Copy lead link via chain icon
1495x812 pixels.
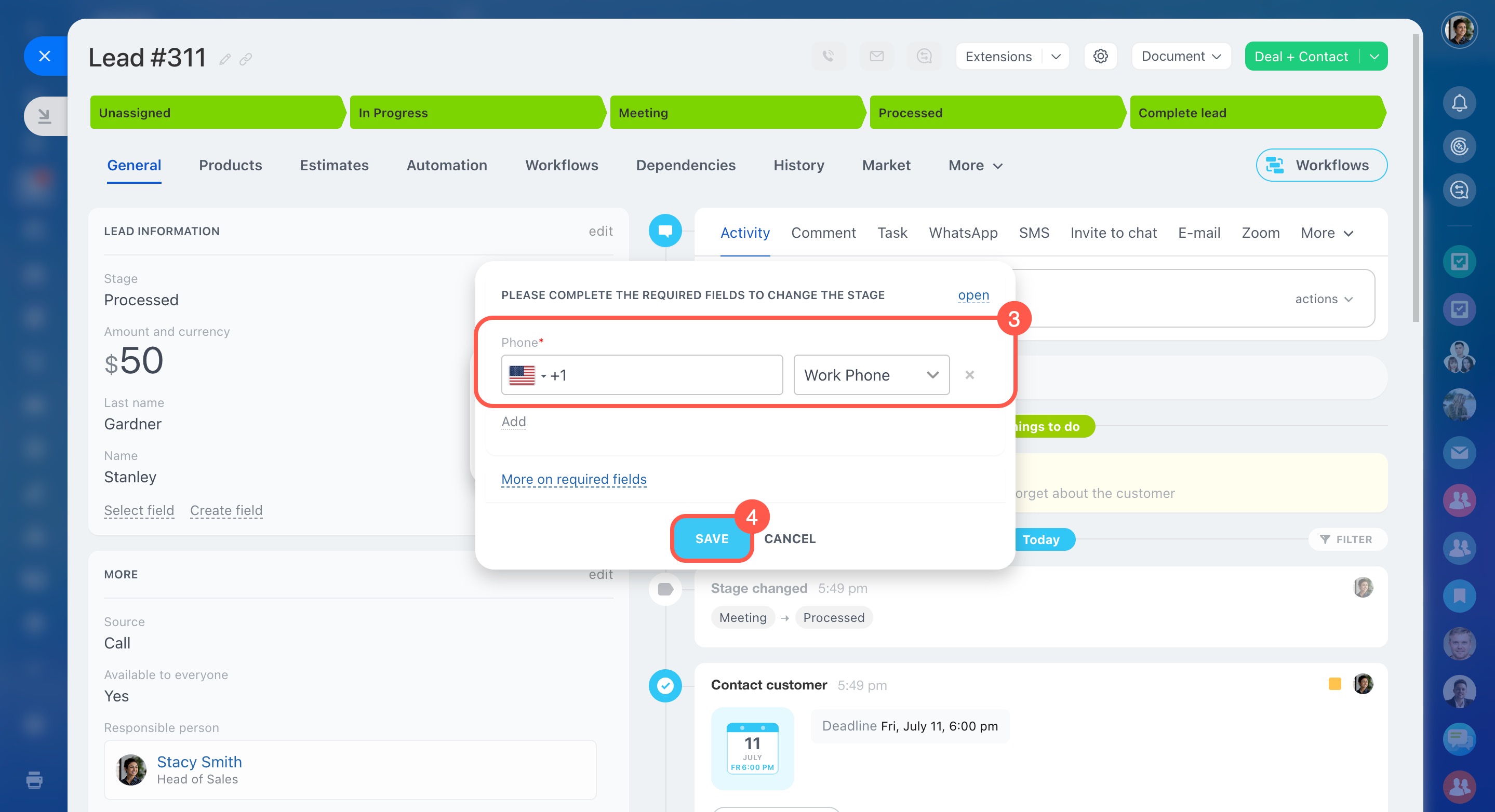(x=246, y=59)
